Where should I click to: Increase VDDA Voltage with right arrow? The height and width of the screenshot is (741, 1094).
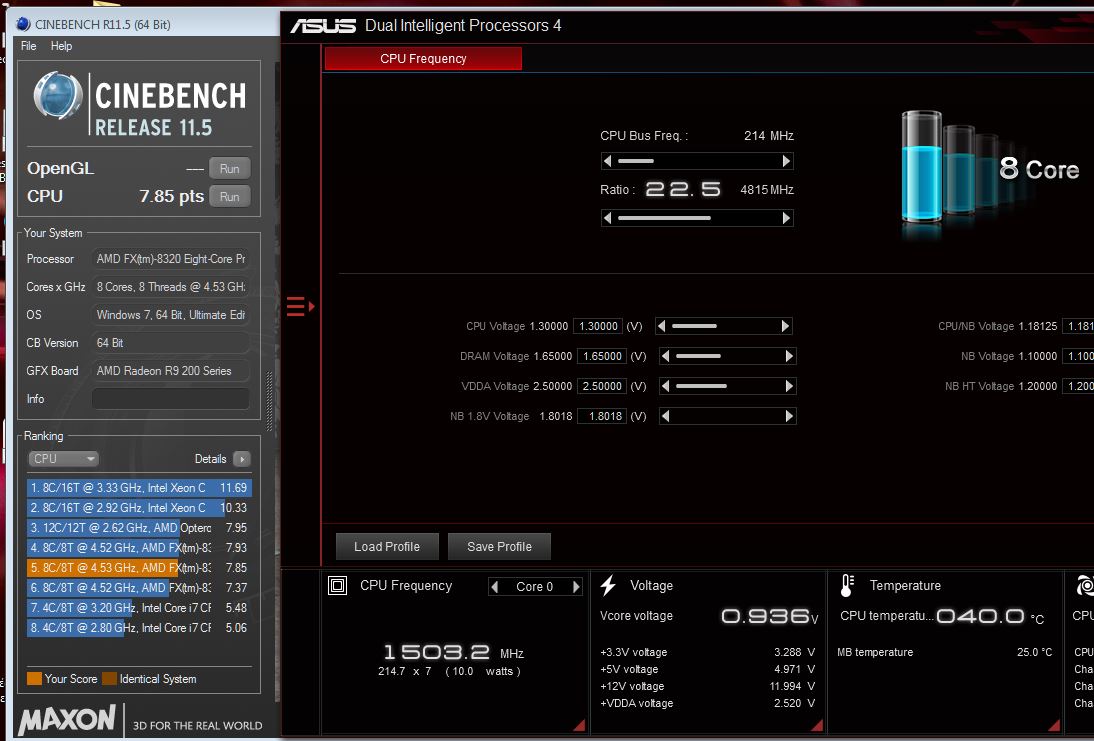[x=789, y=386]
